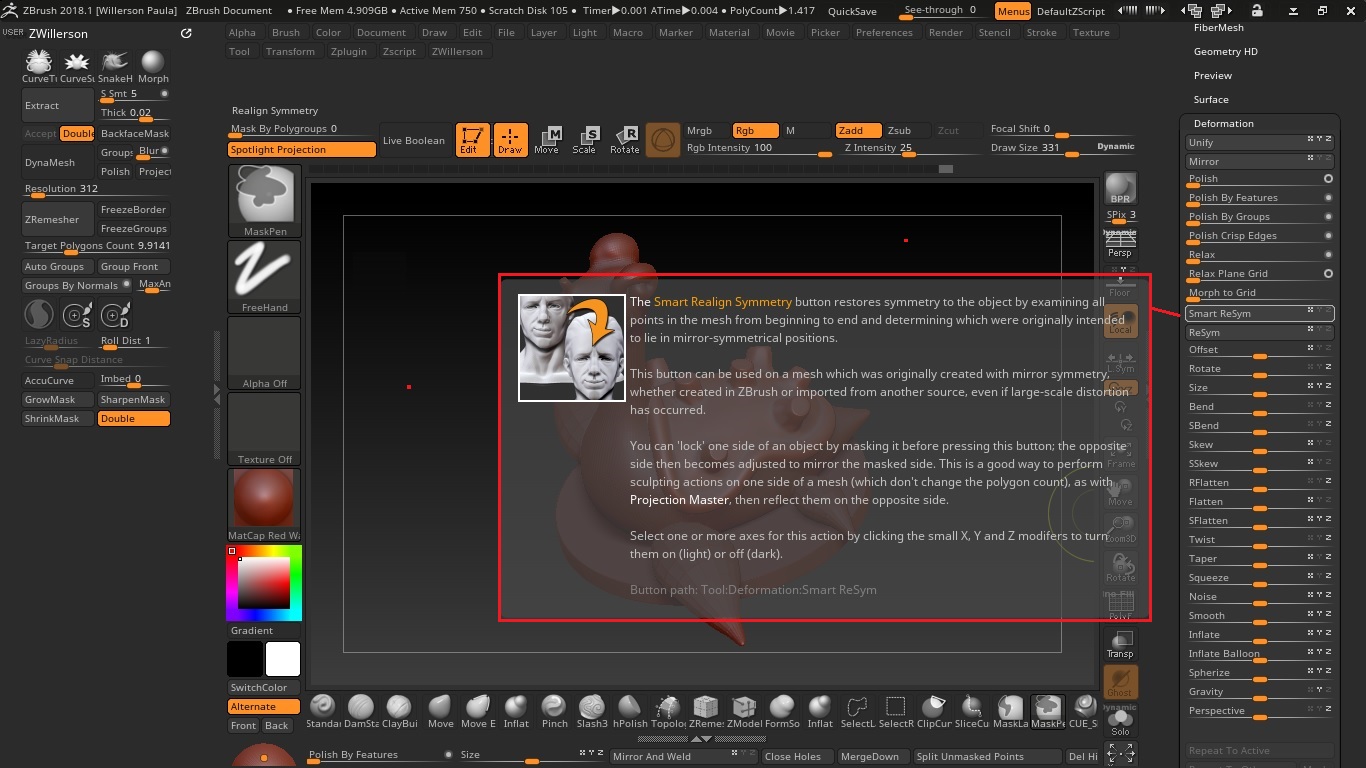Switch to Scale mode
The height and width of the screenshot is (768, 1366).
585,140
